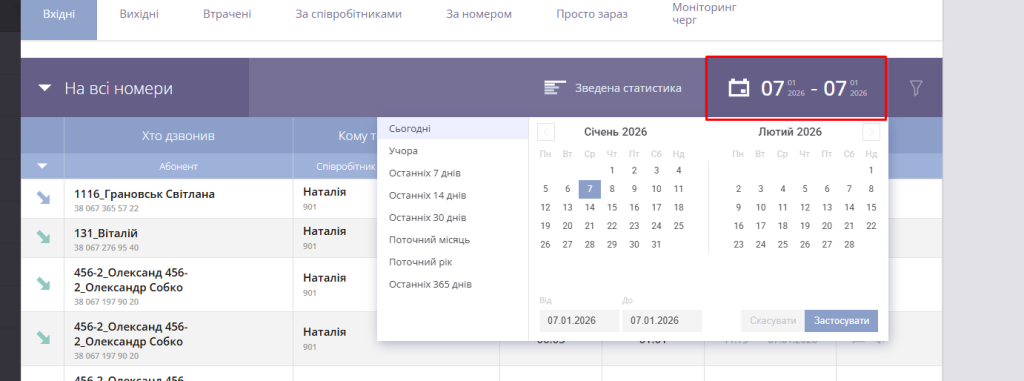This screenshot has height=381, width=1024.
Task: Choose Поточний рік range
Action: (453, 262)
